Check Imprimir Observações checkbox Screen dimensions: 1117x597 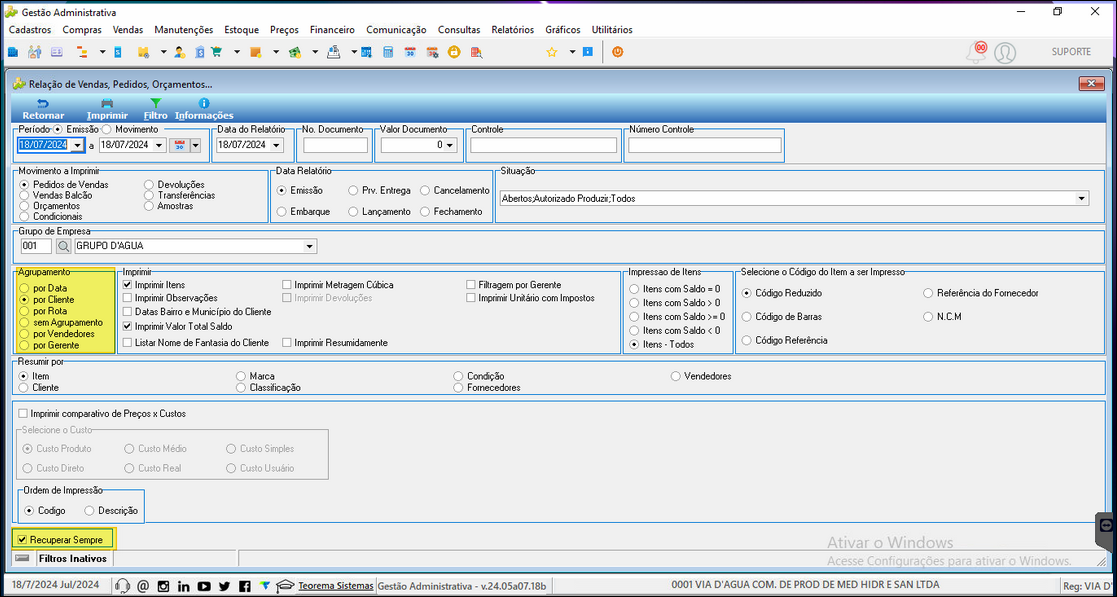(128, 298)
